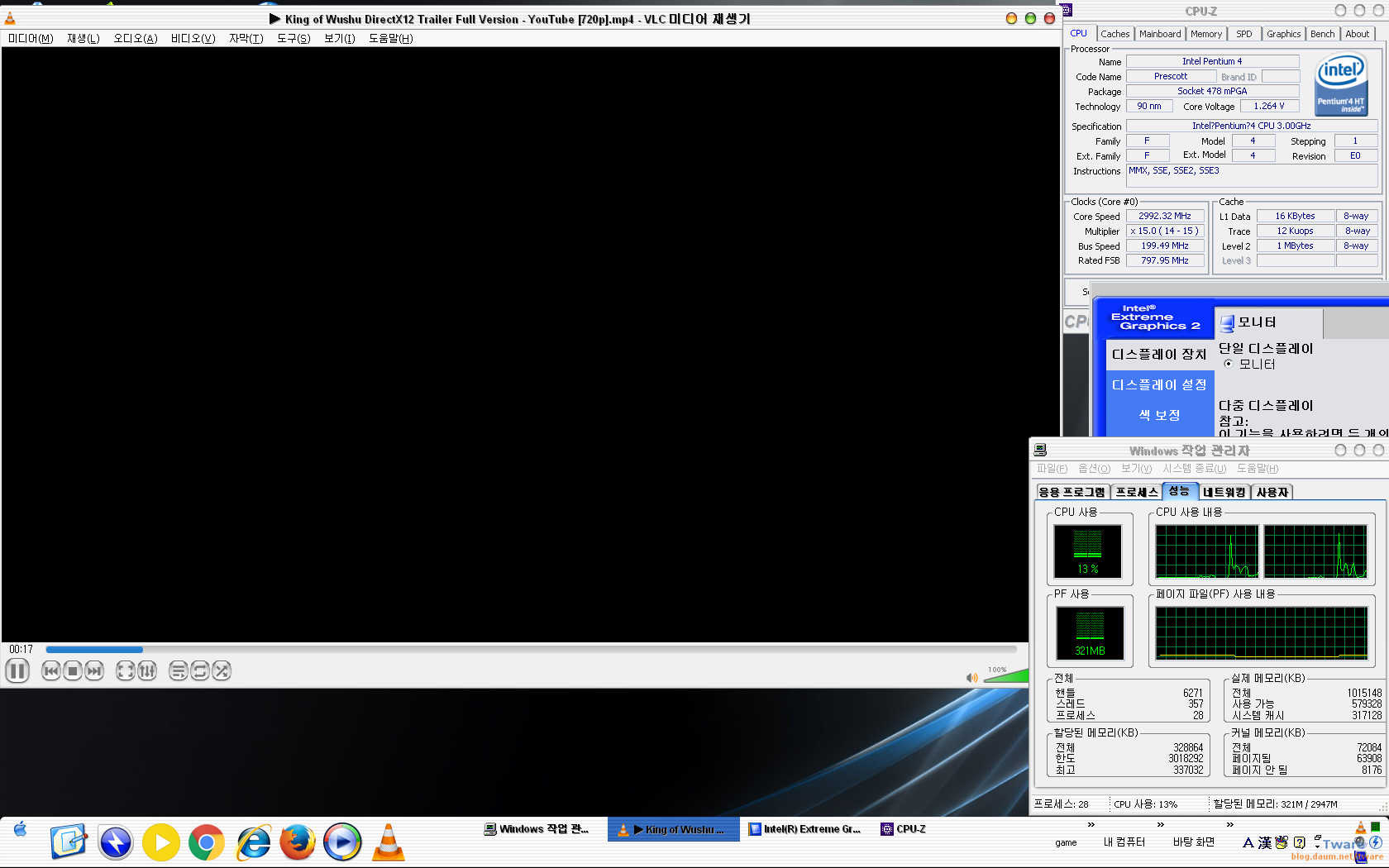Toggle loop mode in VLC
Viewport: 1389px width, 868px height.
200,671
